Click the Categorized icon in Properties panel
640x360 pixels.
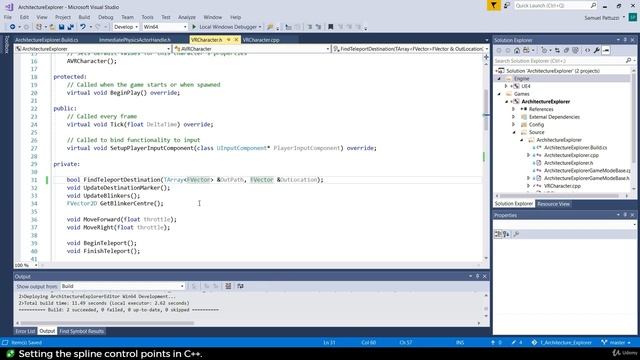(x=498, y=234)
